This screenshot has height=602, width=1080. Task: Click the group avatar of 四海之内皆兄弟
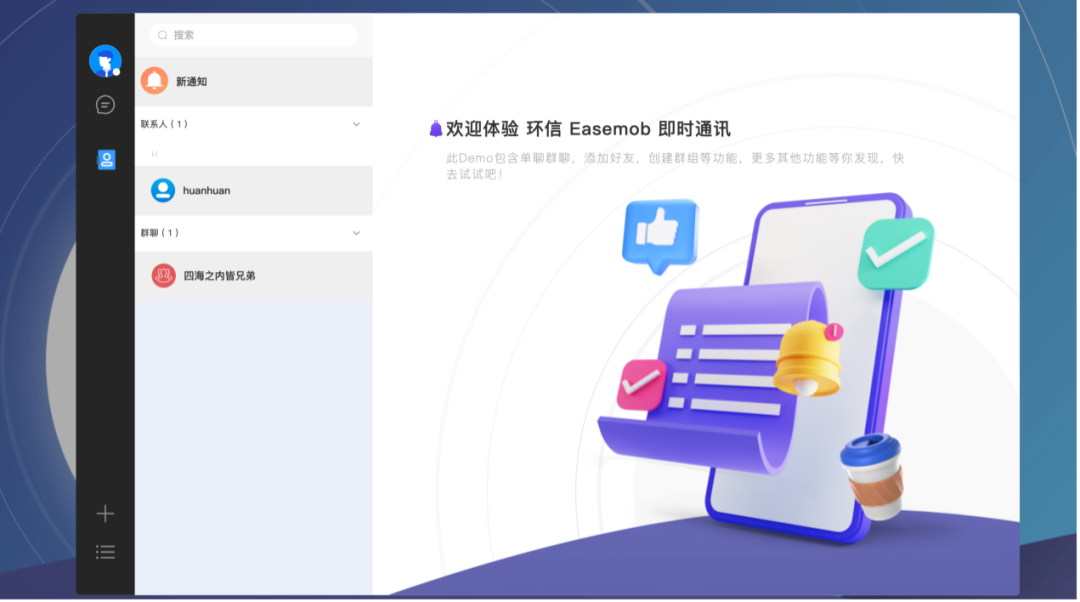(x=163, y=274)
